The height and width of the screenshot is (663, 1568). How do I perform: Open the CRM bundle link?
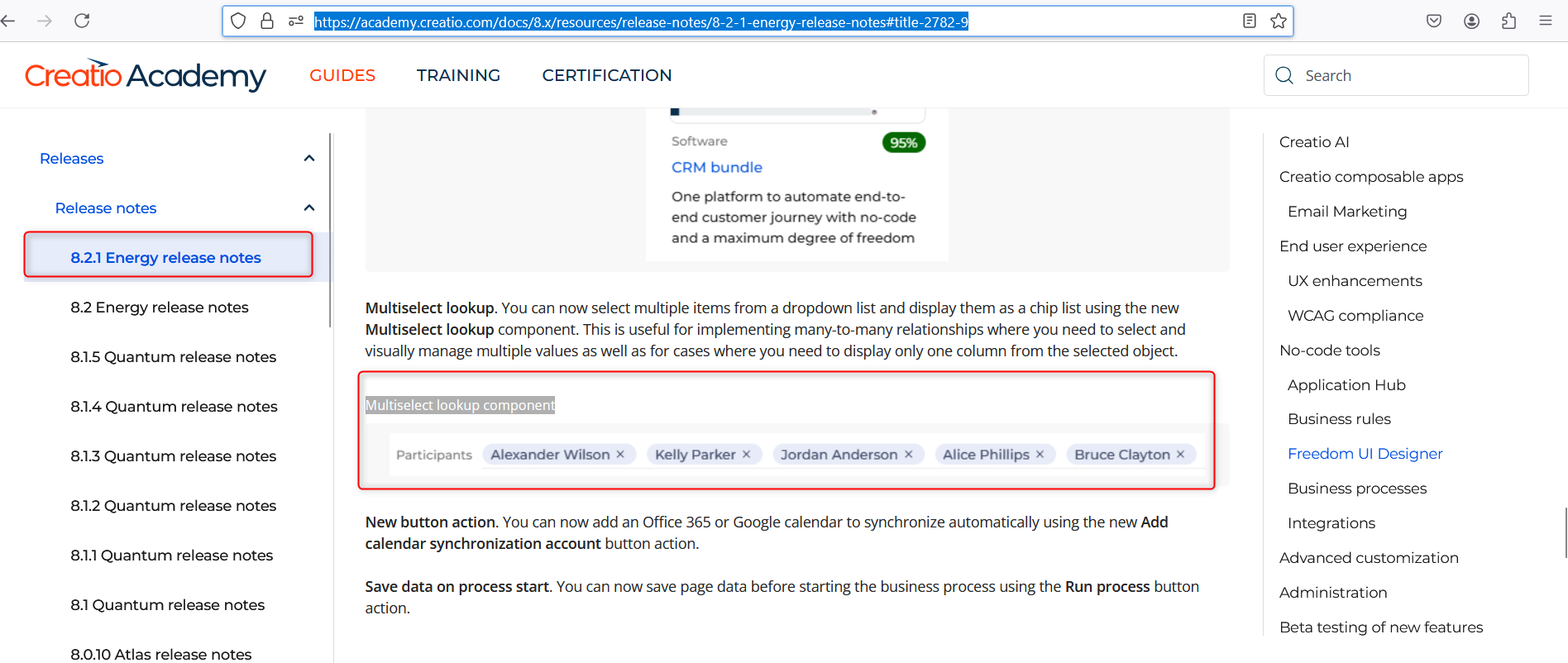tap(717, 167)
